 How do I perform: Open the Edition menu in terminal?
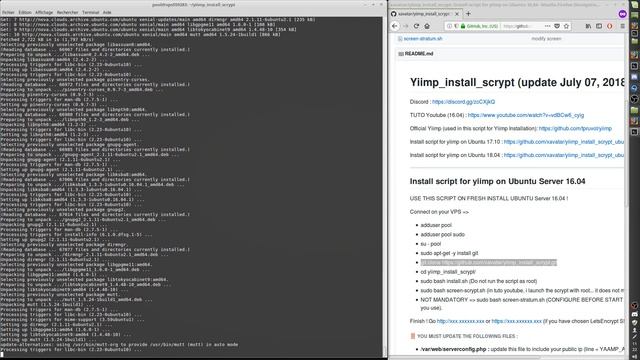tap(25, 12)
